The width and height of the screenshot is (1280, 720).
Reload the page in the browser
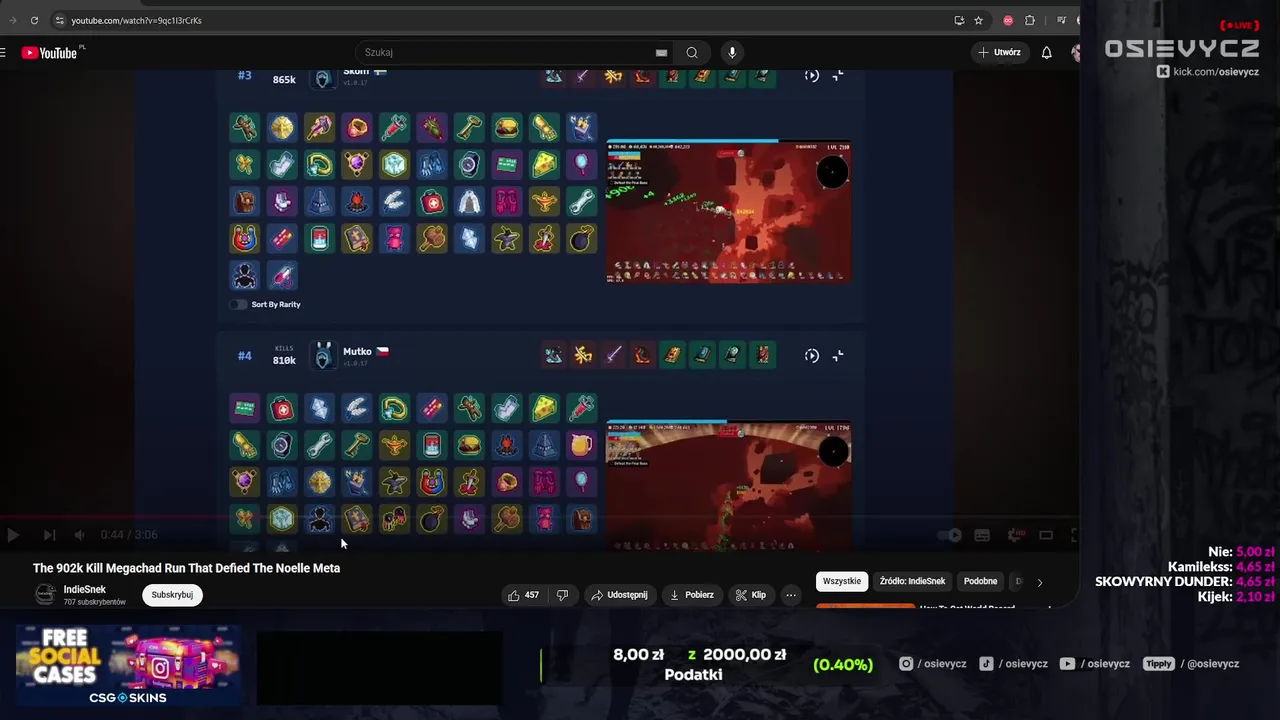34,20
